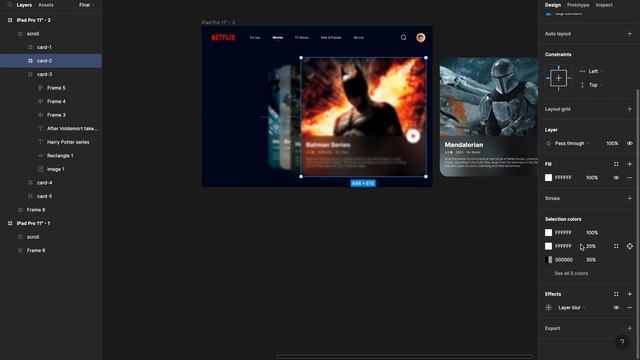Click the white Fill color swatch
Image resolution: width=640 pixels, height=360 pixels.
click(x=549, y=178)
